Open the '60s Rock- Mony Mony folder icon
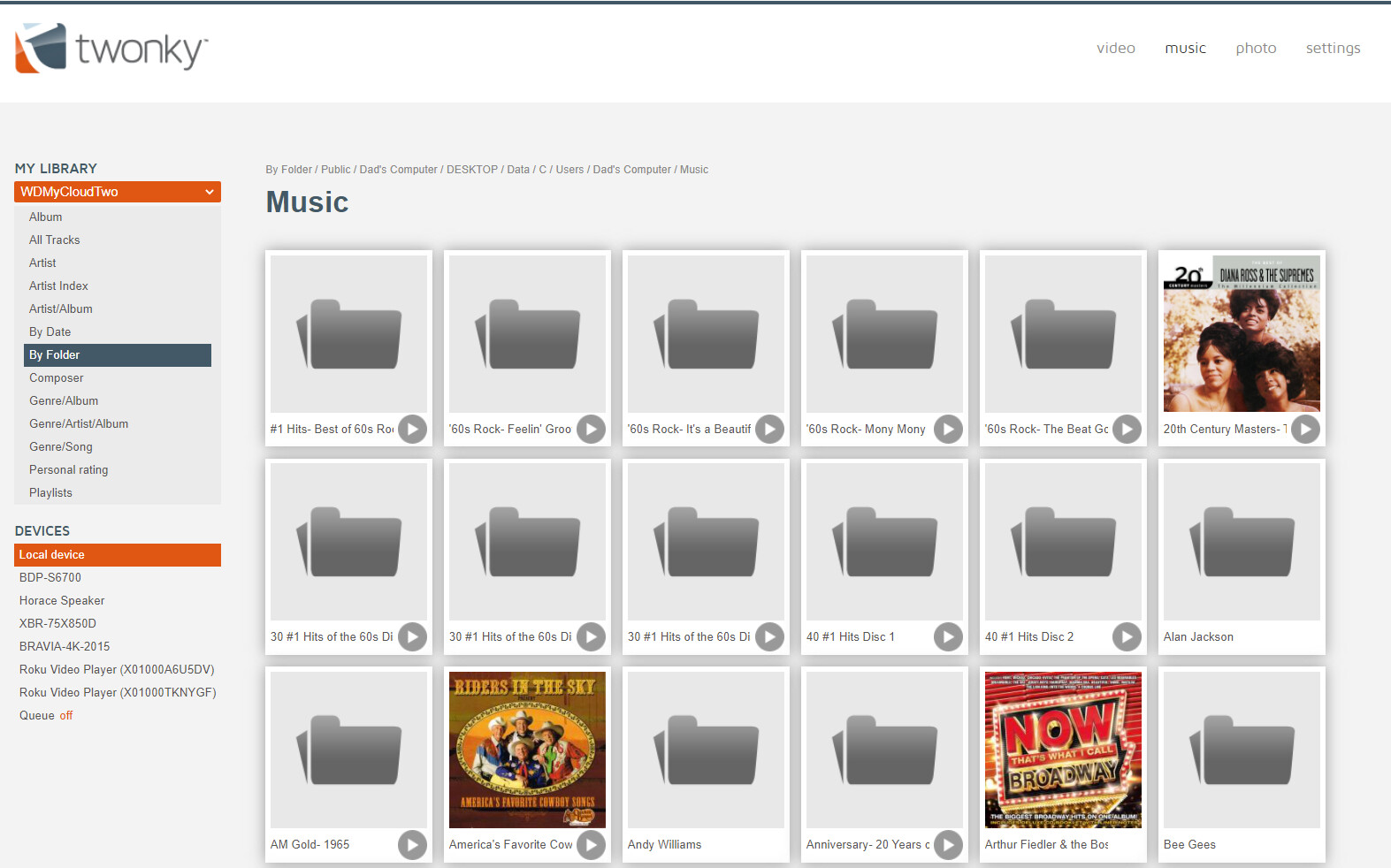Image resolution: width=1391 pixels, height=868 pixels. 884,333
